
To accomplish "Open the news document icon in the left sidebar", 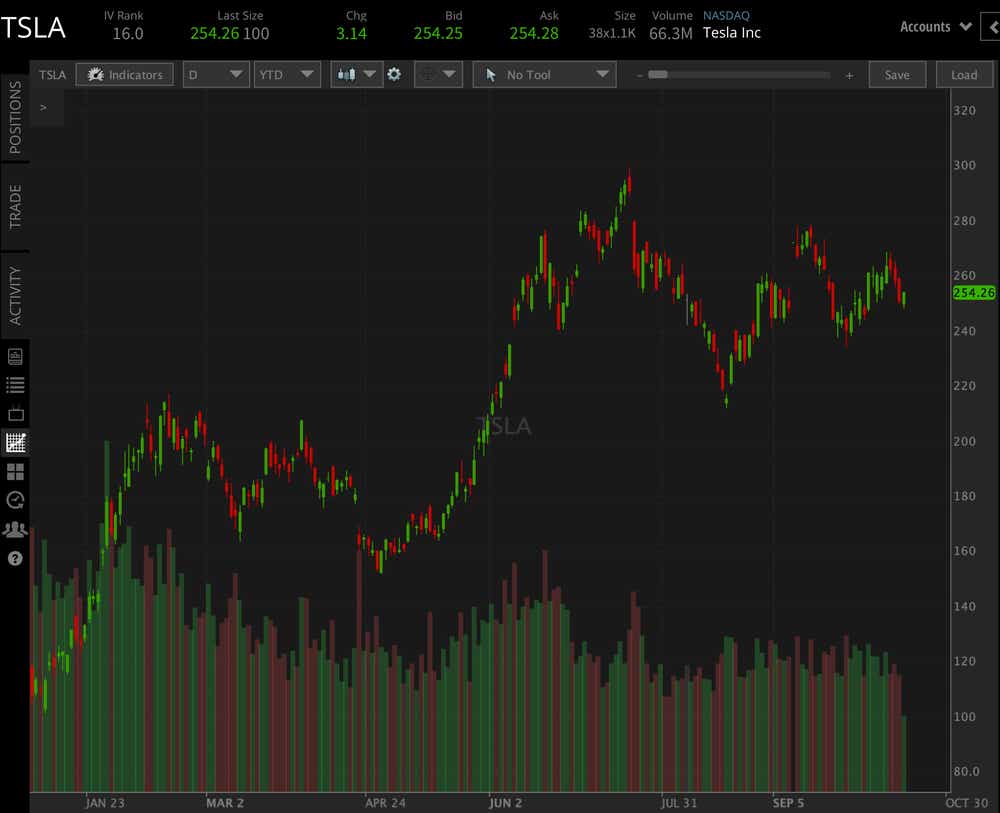I will 15,354.
